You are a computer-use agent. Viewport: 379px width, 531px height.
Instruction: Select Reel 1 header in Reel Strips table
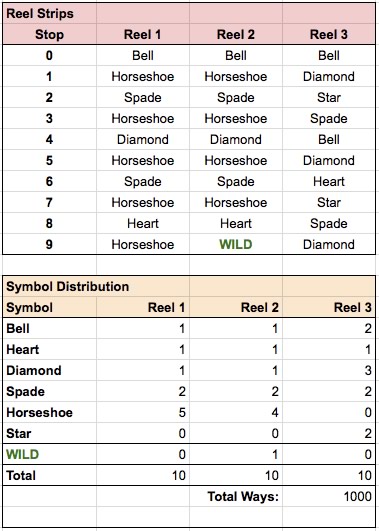[143, 35]
